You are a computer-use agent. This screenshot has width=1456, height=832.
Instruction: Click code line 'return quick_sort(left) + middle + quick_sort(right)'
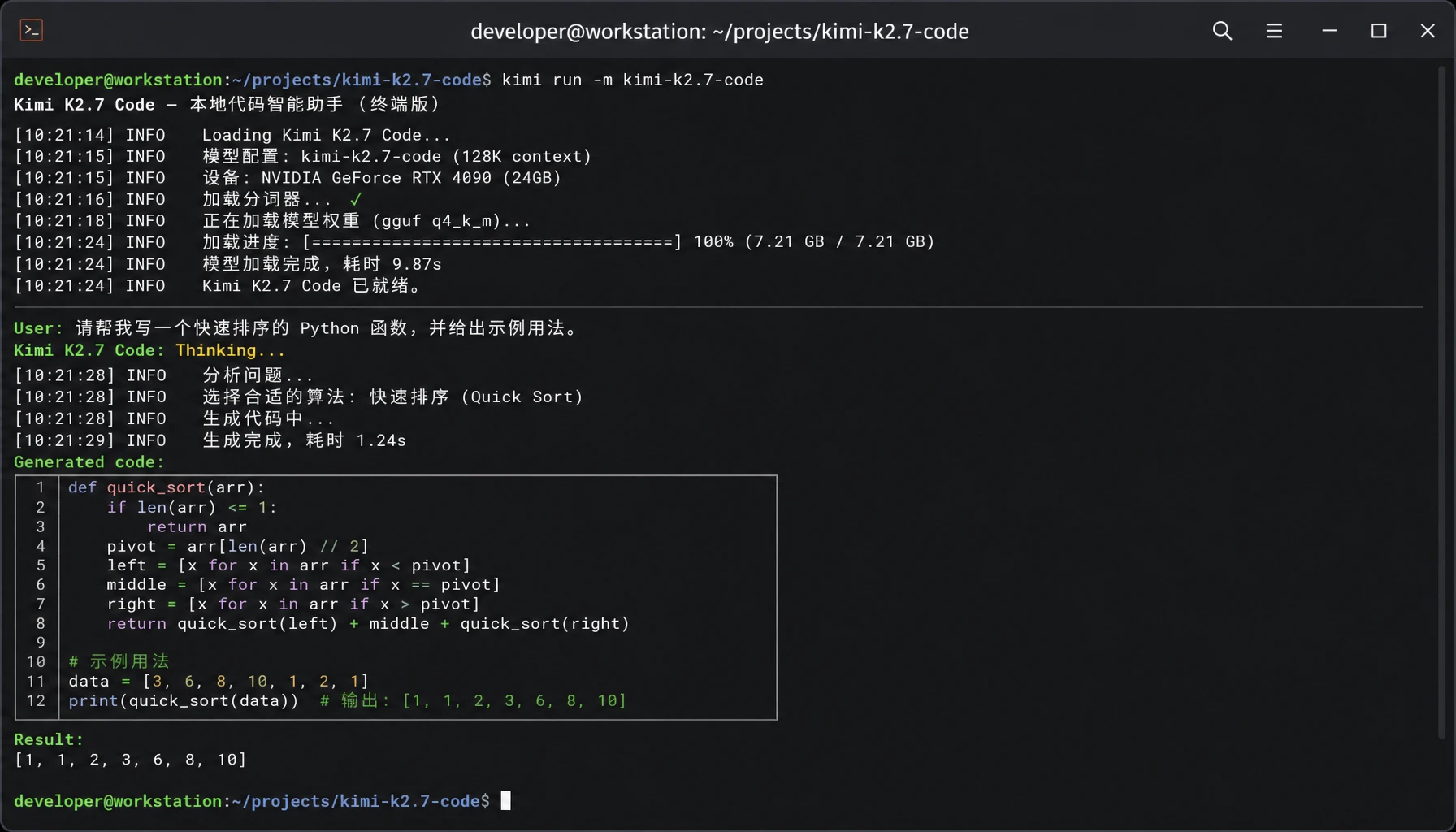pyautogui.click(x=368, y=624)
